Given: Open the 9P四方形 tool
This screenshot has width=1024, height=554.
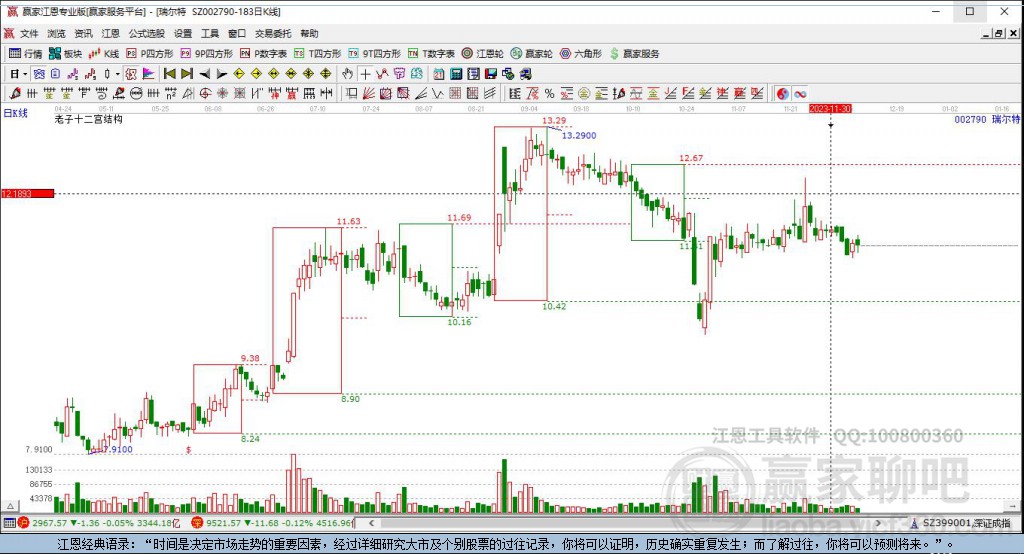Looking at the screenshot, I should (x=207, y=54).
